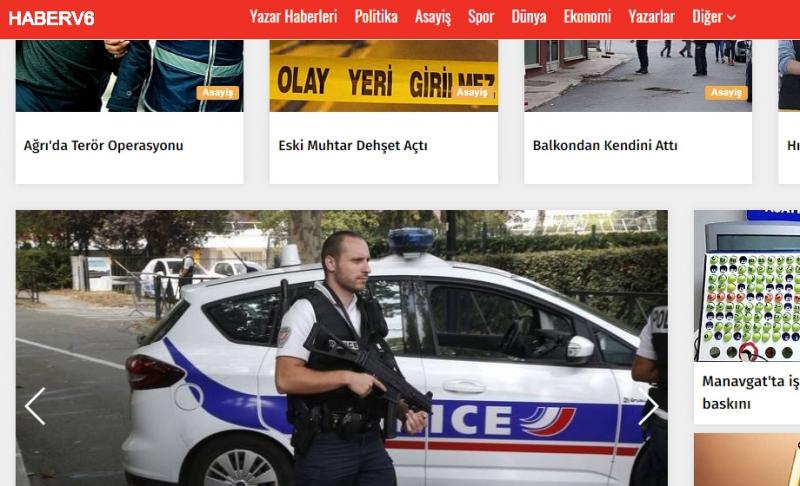Click Asayiş badge on Olay Yeri image
The width and height of the screenshot is (800, 486).
coord(472,92)
